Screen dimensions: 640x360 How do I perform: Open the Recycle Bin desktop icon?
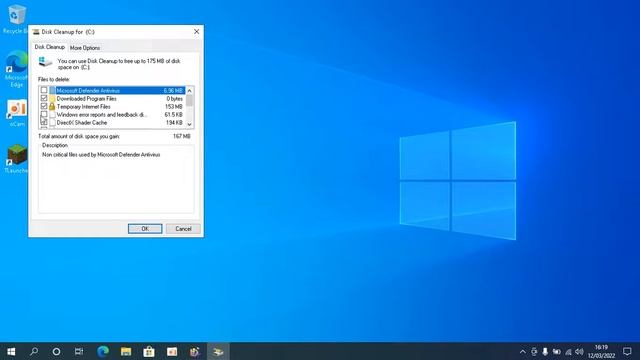pos(16,18)
